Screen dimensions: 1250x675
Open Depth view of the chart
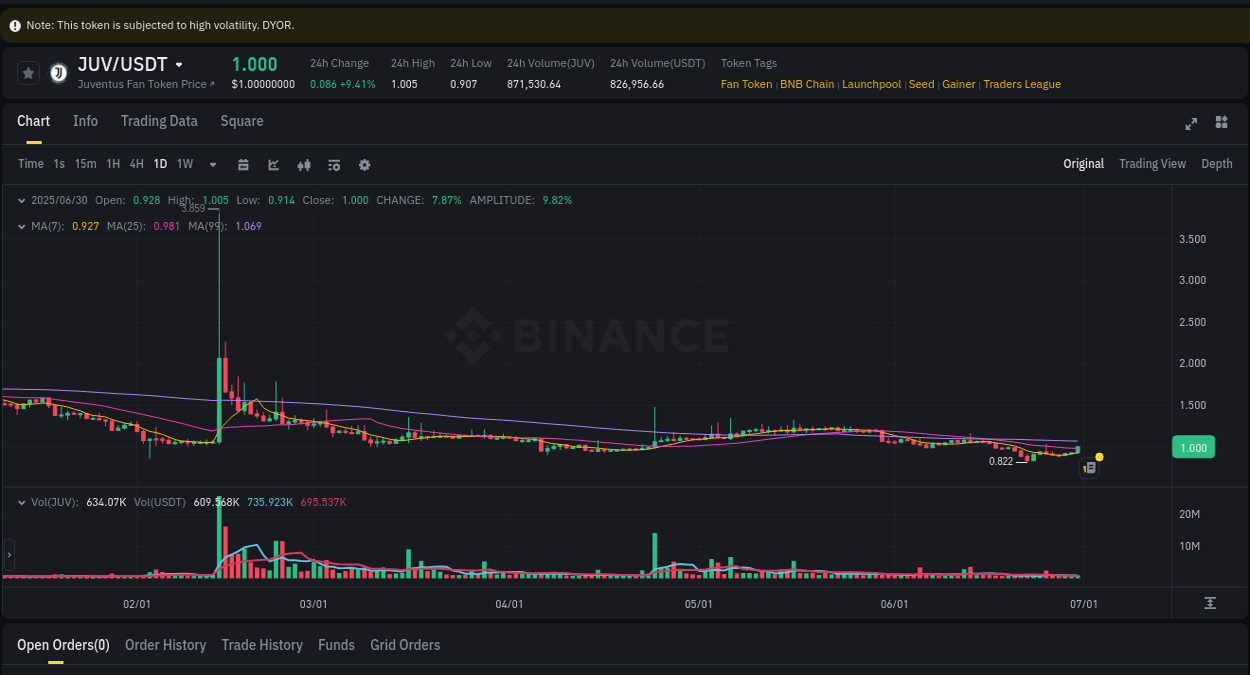pyautogui.click(x=1217, y=163)
